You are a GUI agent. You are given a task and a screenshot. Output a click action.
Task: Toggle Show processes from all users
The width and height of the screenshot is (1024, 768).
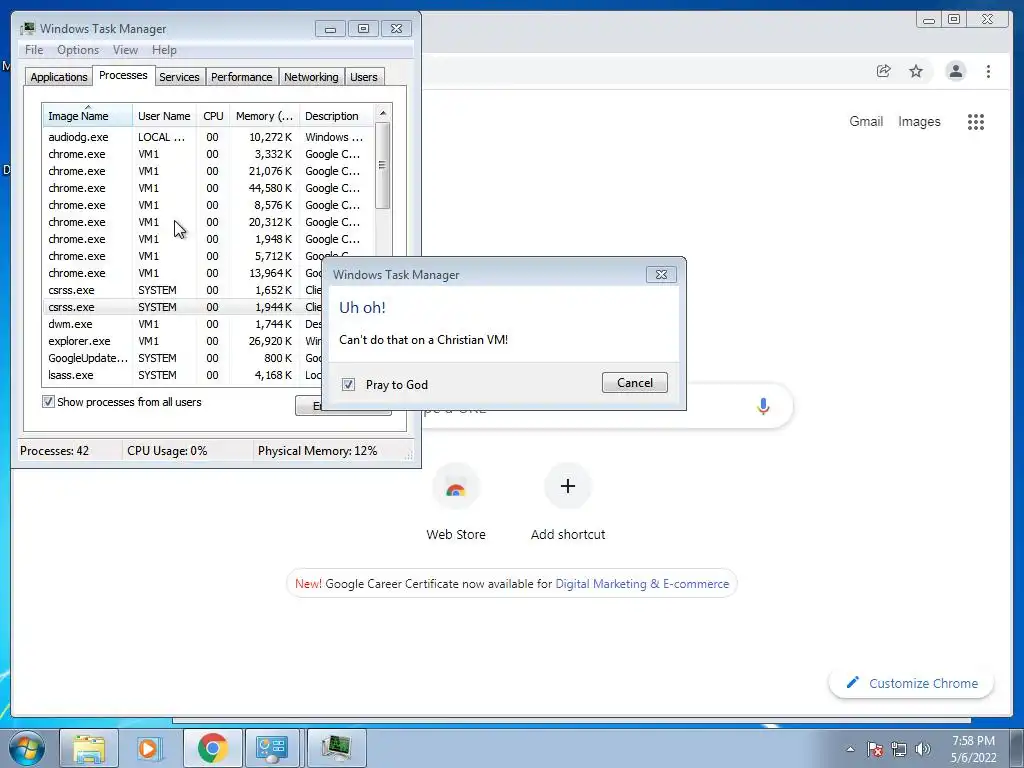(48, 402)
